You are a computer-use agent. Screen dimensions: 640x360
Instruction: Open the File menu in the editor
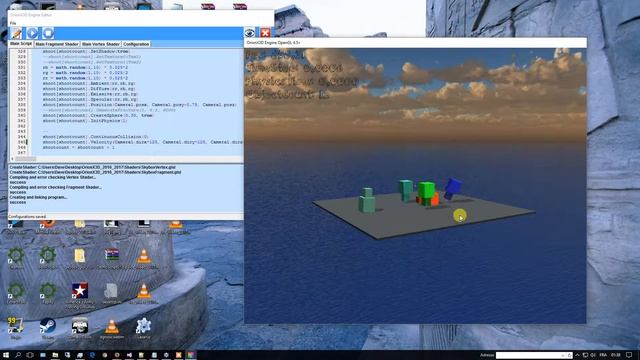13,23
